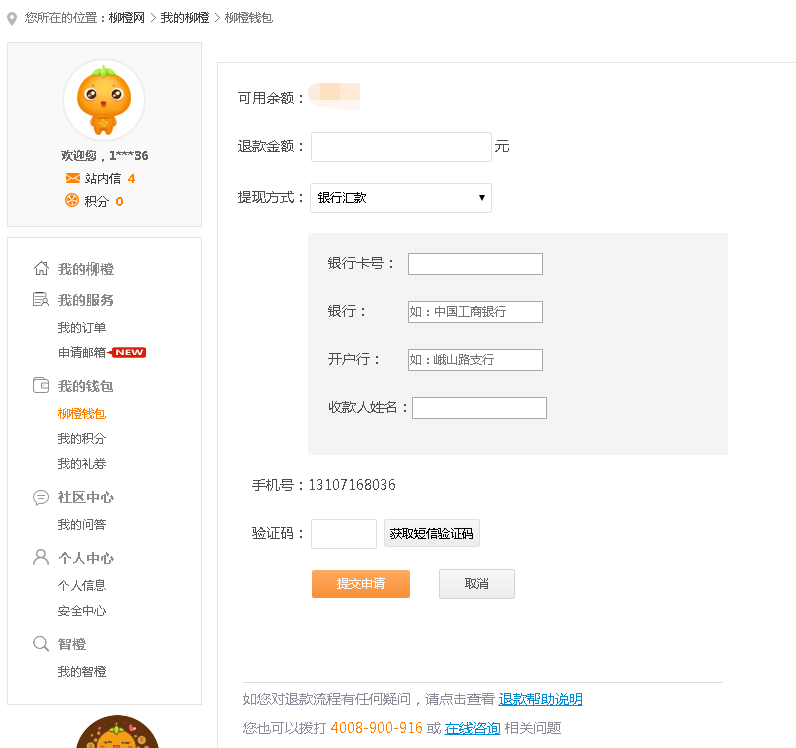Open 智橙 sidebar section
This screenshot has height=748, width=796.
tap(72, 644)
